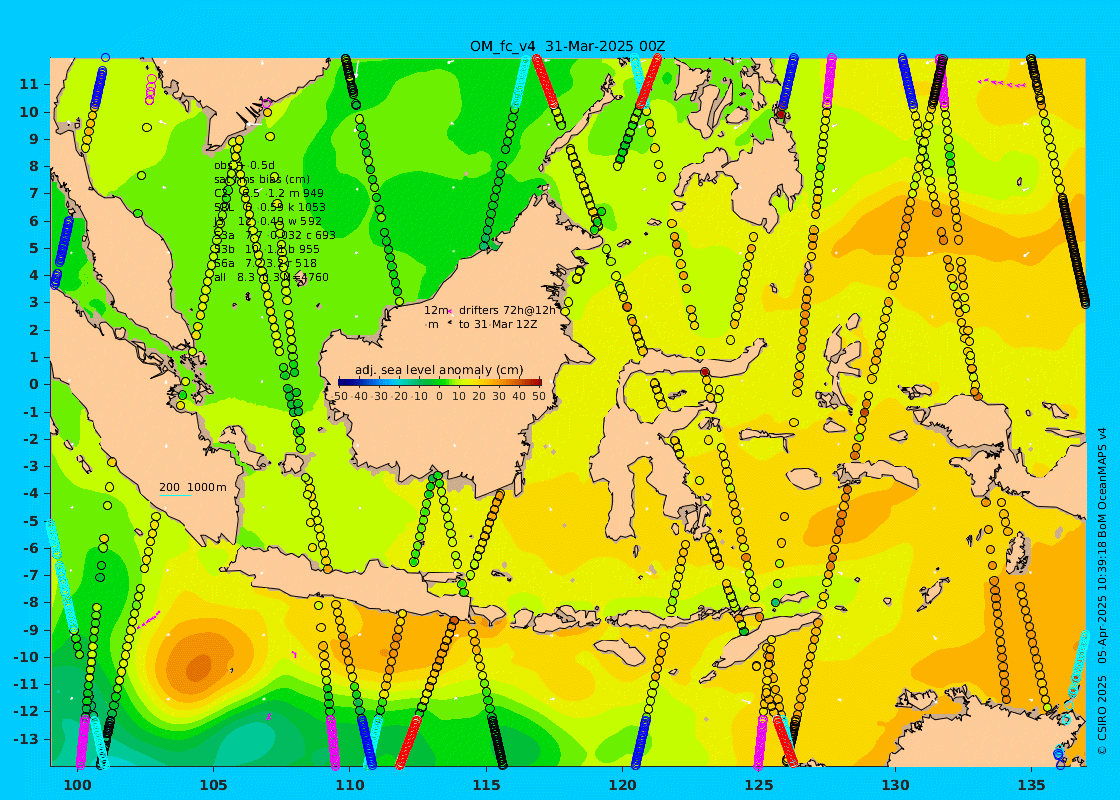Image resolution: width=1120 pixels, height=800 pixels.
Task: Click longitude axis label 100
Action: click(x=78, y=785)
